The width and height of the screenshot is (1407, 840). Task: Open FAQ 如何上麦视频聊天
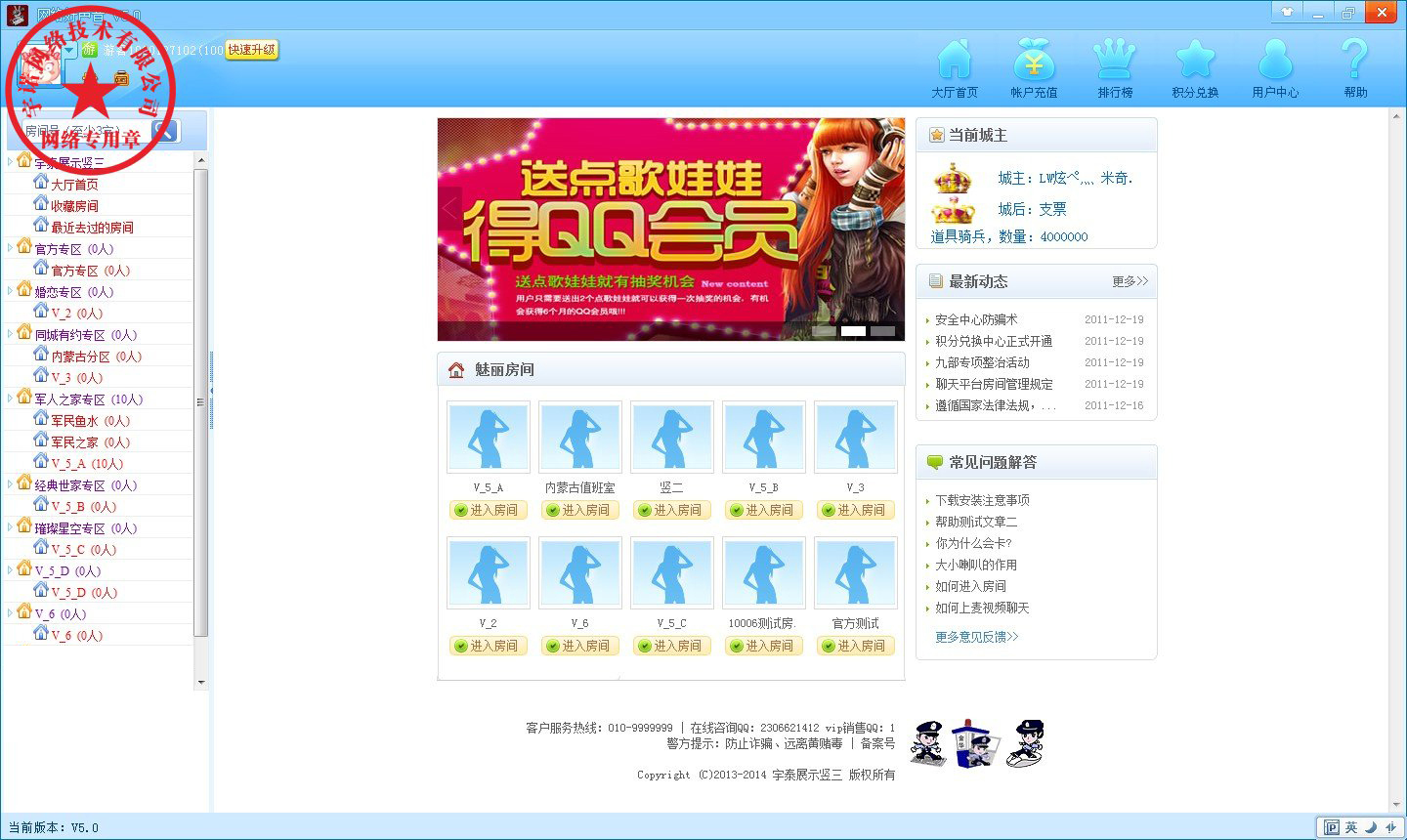coord(982,608)
